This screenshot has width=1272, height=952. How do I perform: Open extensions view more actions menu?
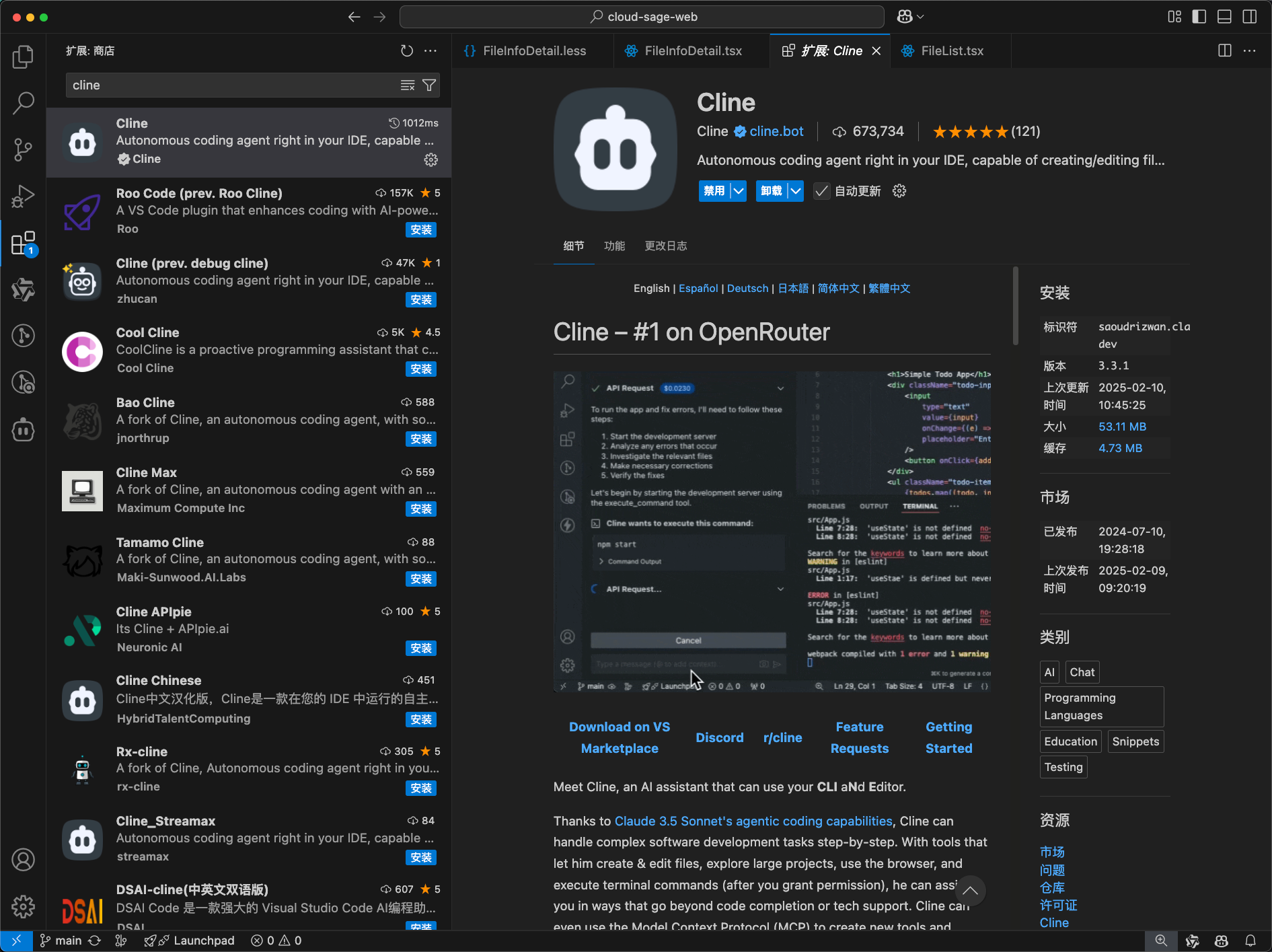tap(431, 50)
